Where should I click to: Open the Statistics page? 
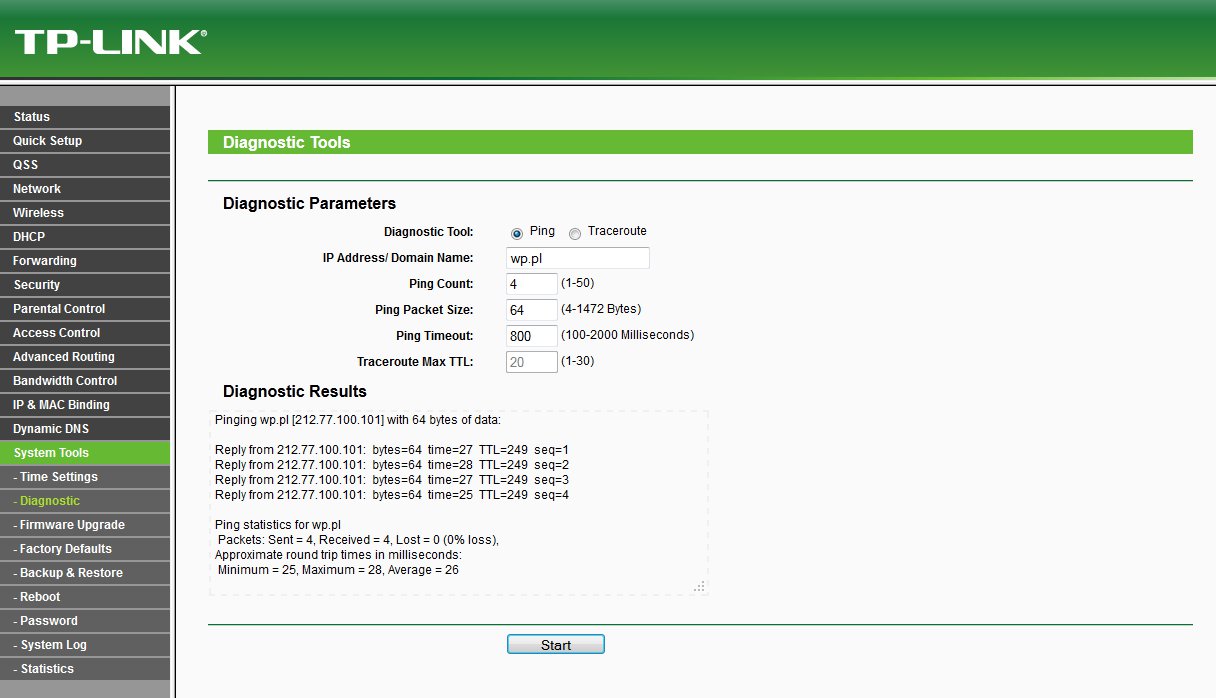coord(85,669)
